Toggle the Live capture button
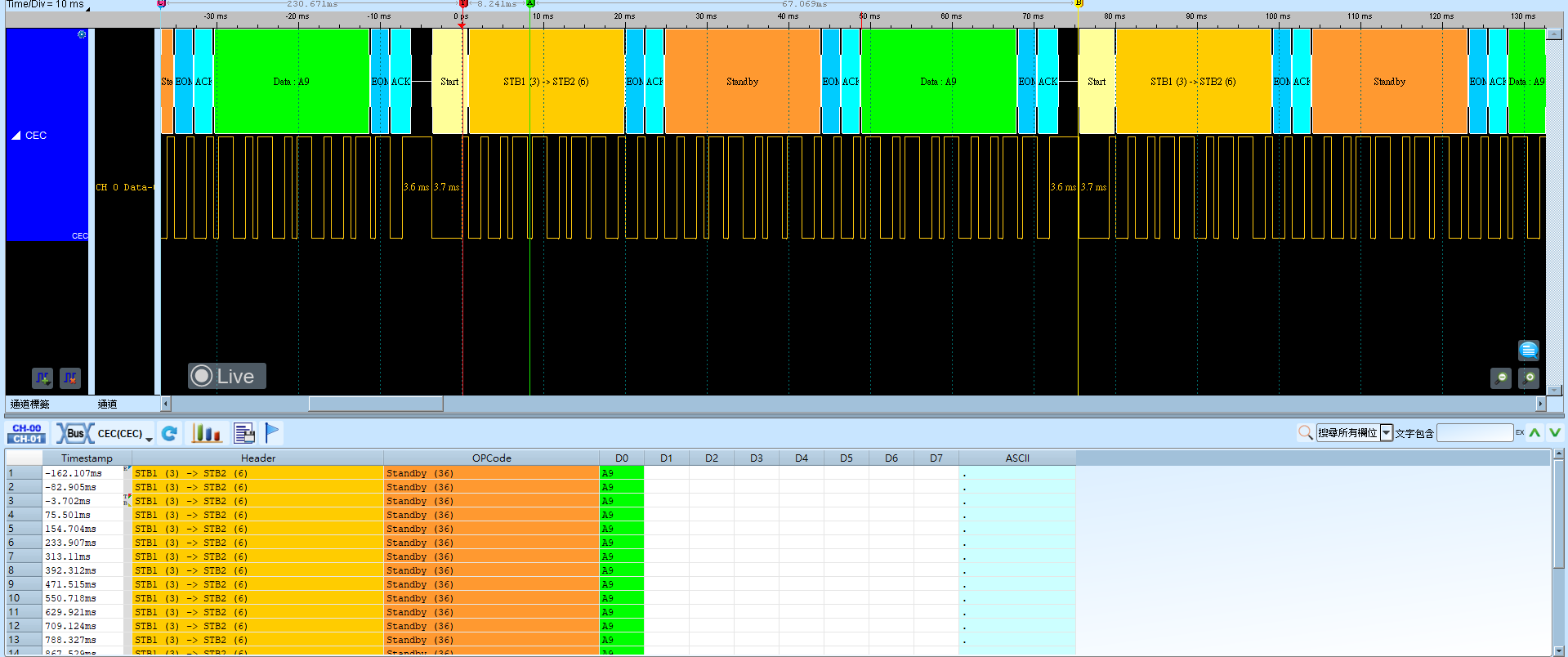Viewport: 1568px width, 657px height. point(227,376)
